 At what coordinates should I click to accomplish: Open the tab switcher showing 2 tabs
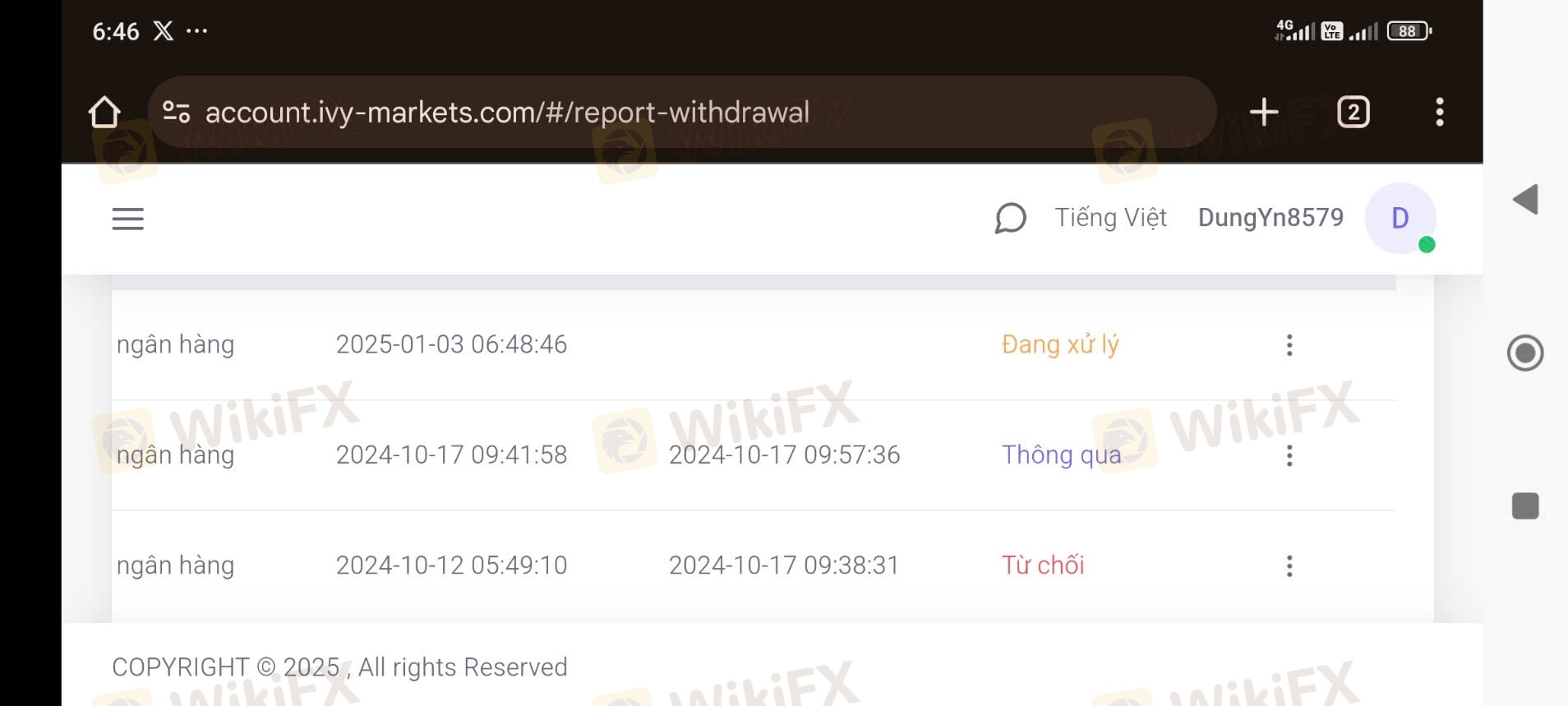[x=1354, y=112]
